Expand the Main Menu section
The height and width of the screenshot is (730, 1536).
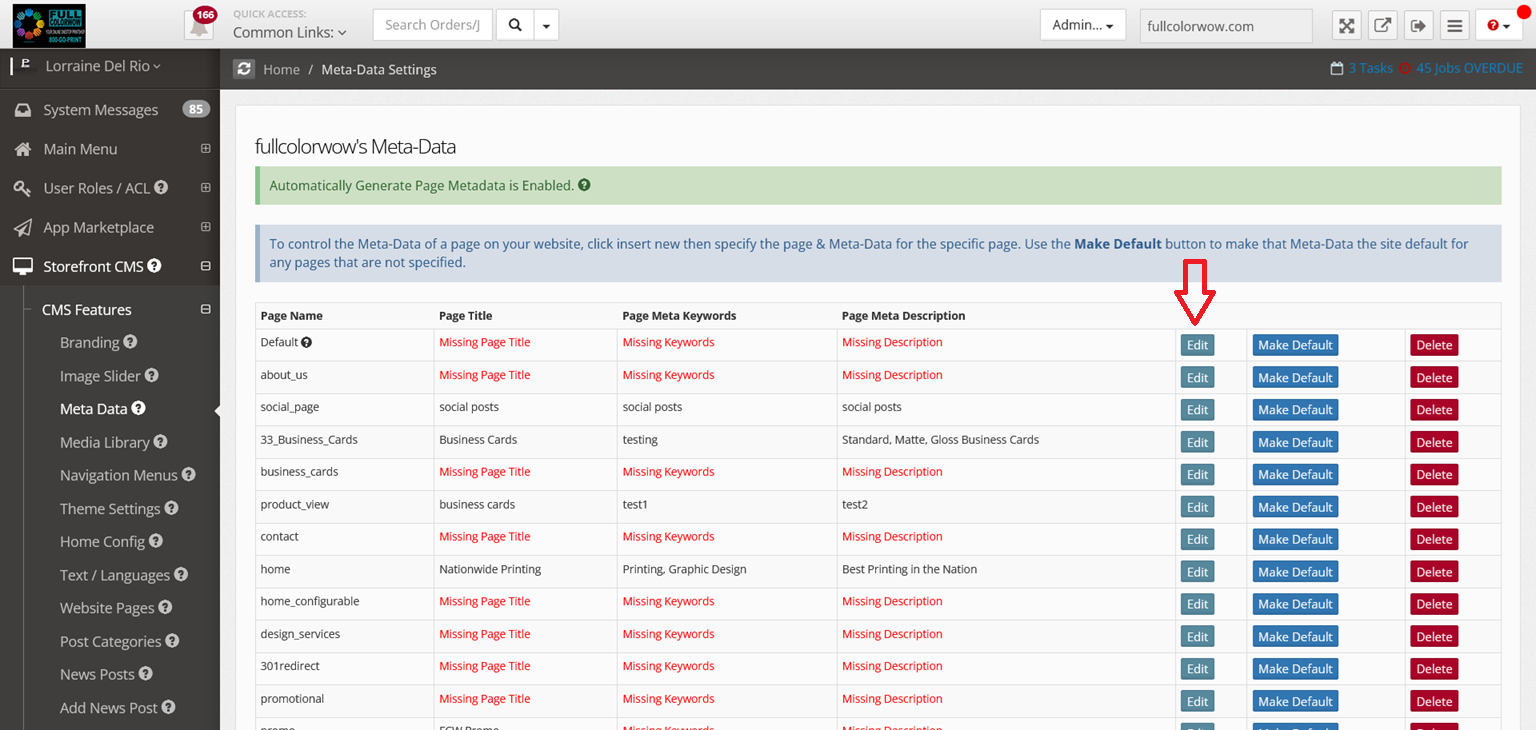[x=205, y=149]
